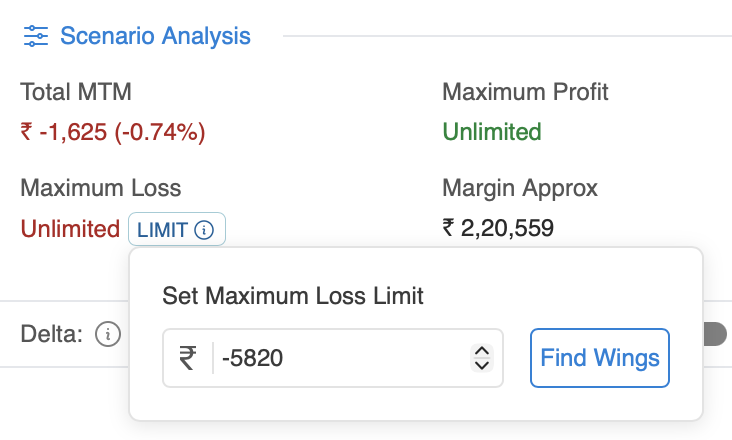Click the Scenario Analysis sliders icon
This screenshot has height=440, width=732.
tap(35, 37)
